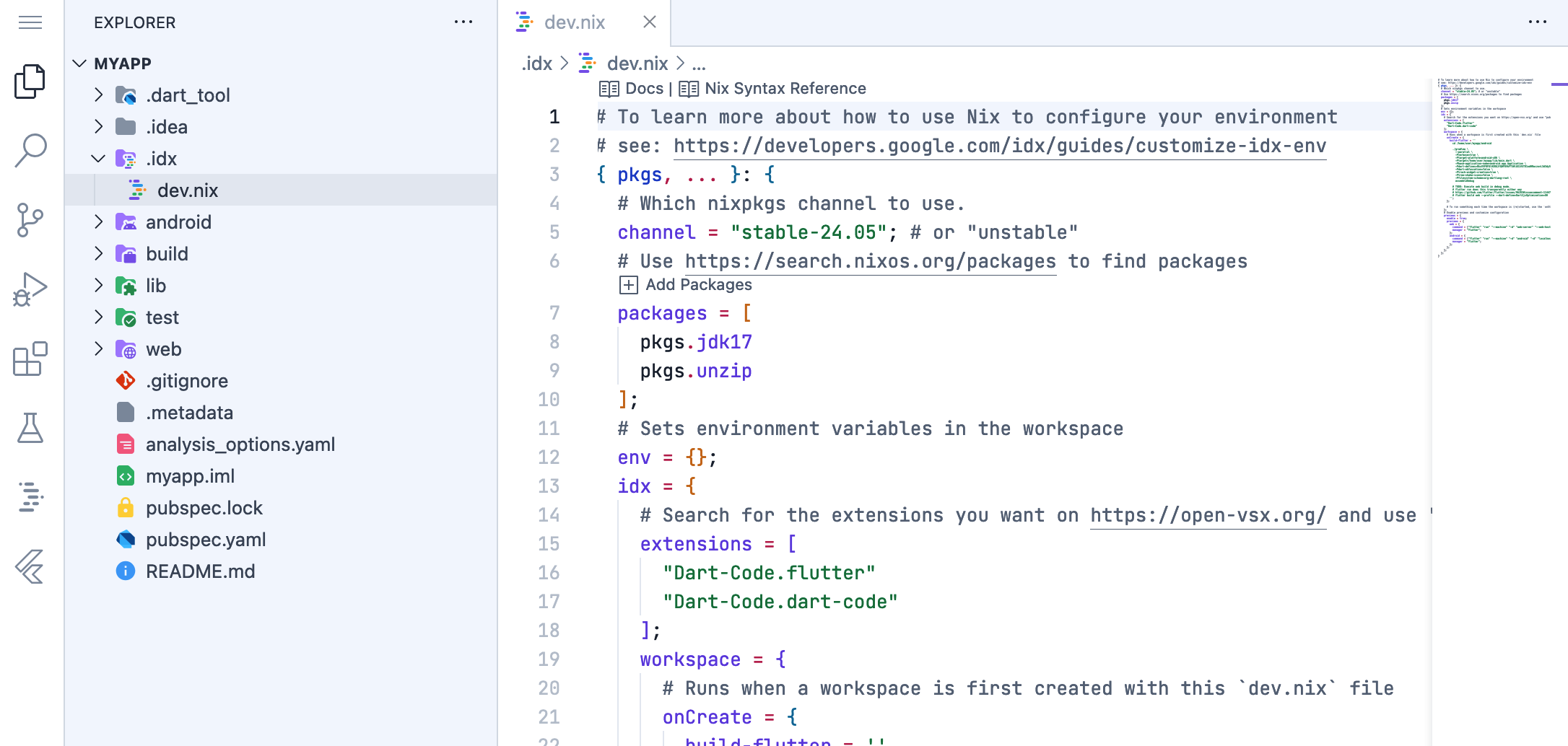This screenshot has height=746, width=1568.
Task: Open the Nix Syntax Reference link
Action: point(772,89)
